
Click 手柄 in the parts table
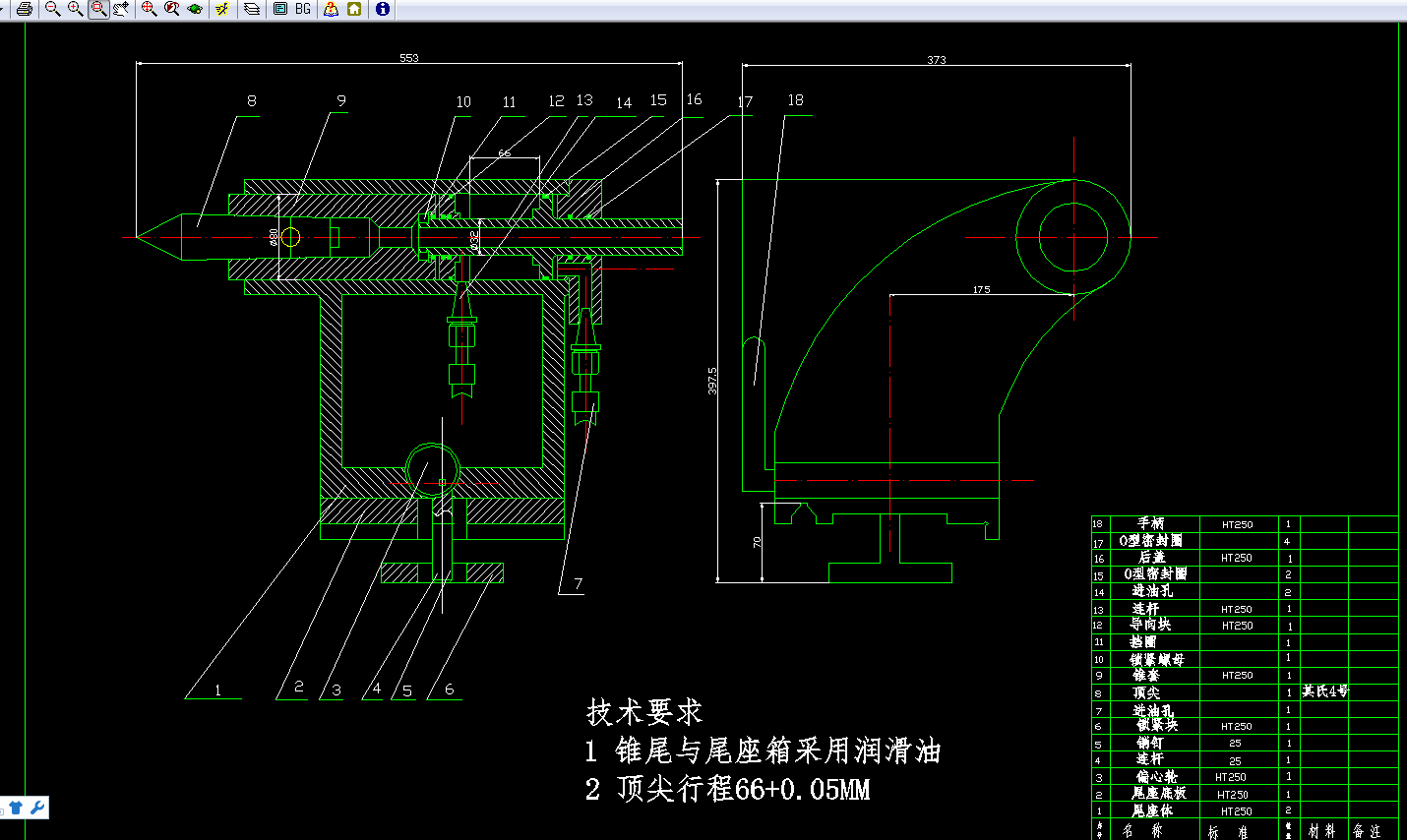[x=1150, y=524]
